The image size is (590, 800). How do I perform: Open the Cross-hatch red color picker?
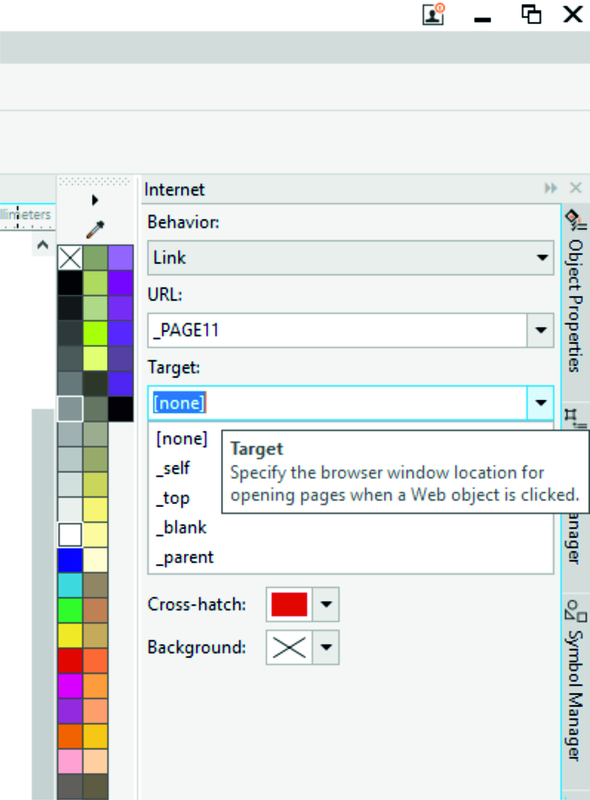tap(303, 605)
